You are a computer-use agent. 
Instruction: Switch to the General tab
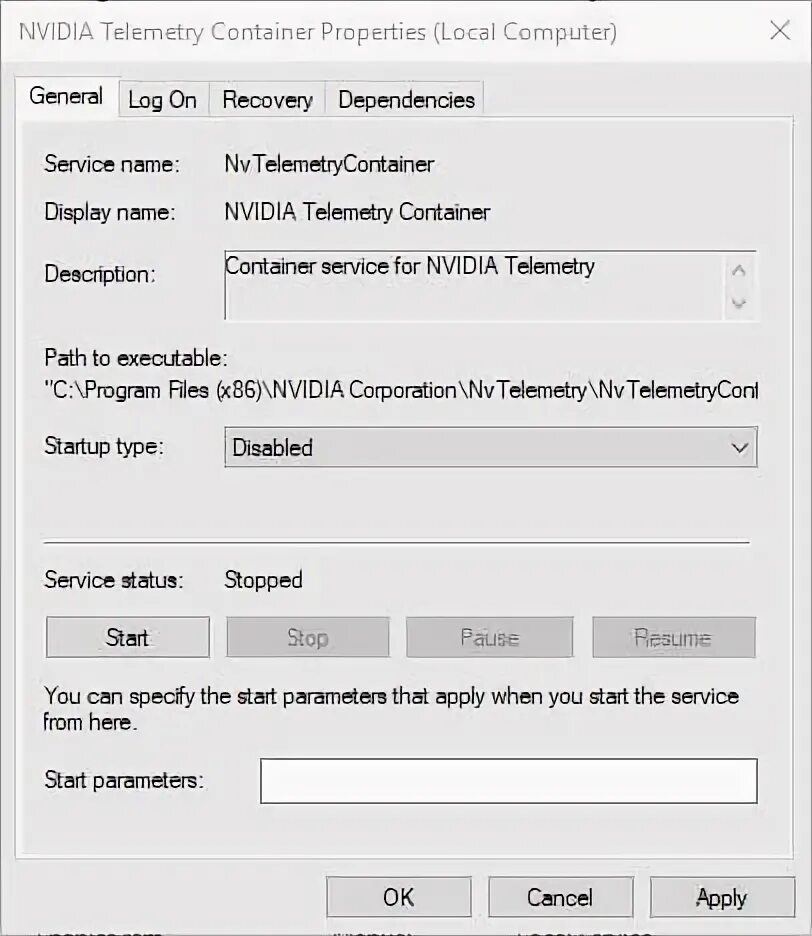coord(66,97)
